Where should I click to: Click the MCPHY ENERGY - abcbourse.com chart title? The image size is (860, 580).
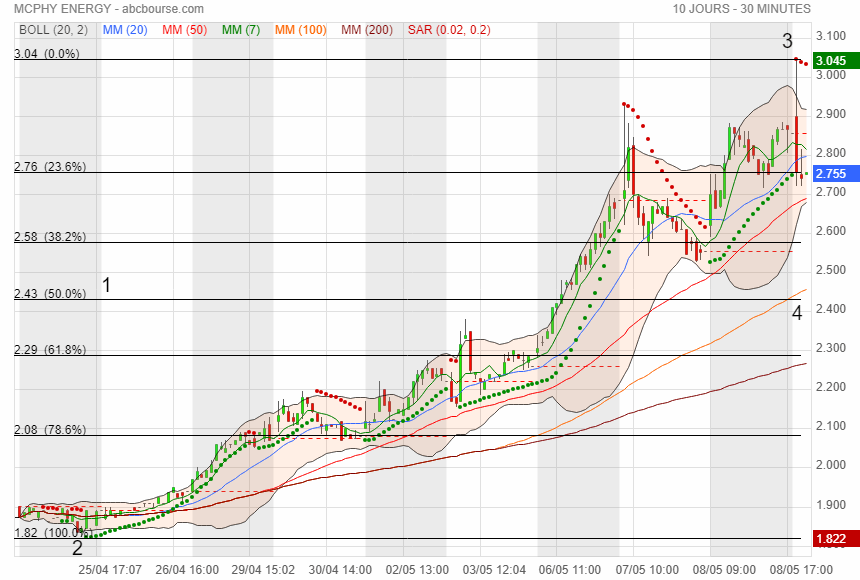[x=109, y=9]
